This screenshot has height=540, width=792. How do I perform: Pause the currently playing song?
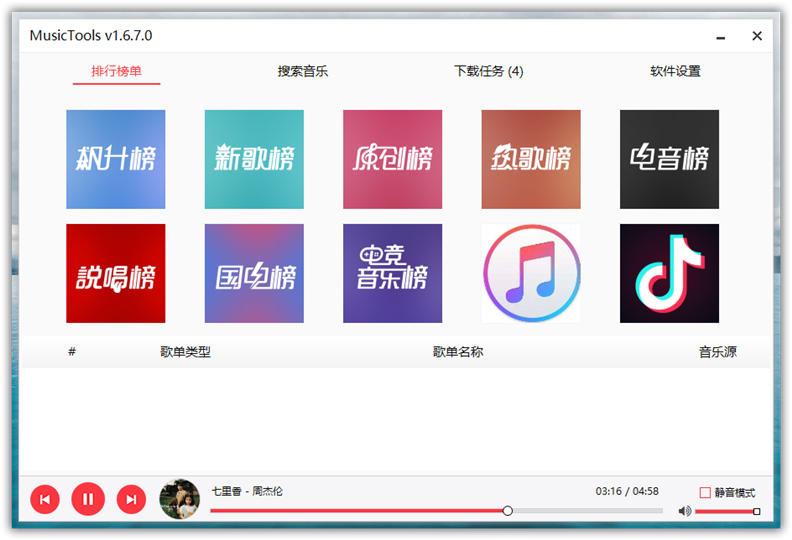(88, 499)
